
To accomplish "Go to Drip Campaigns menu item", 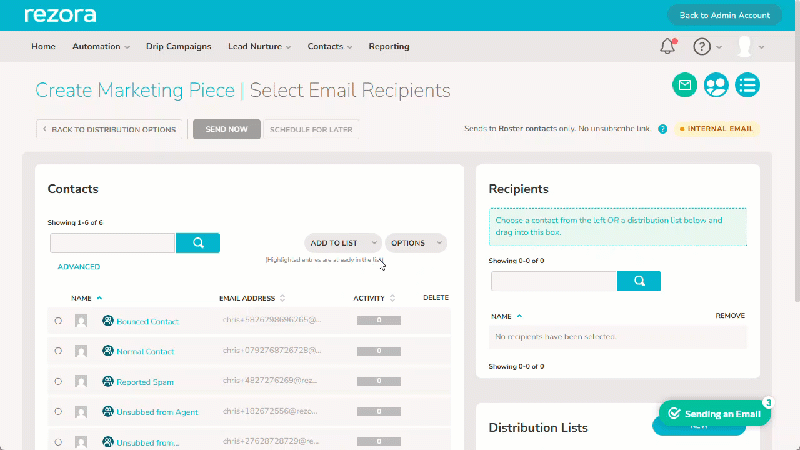I will tap(179, 46).
